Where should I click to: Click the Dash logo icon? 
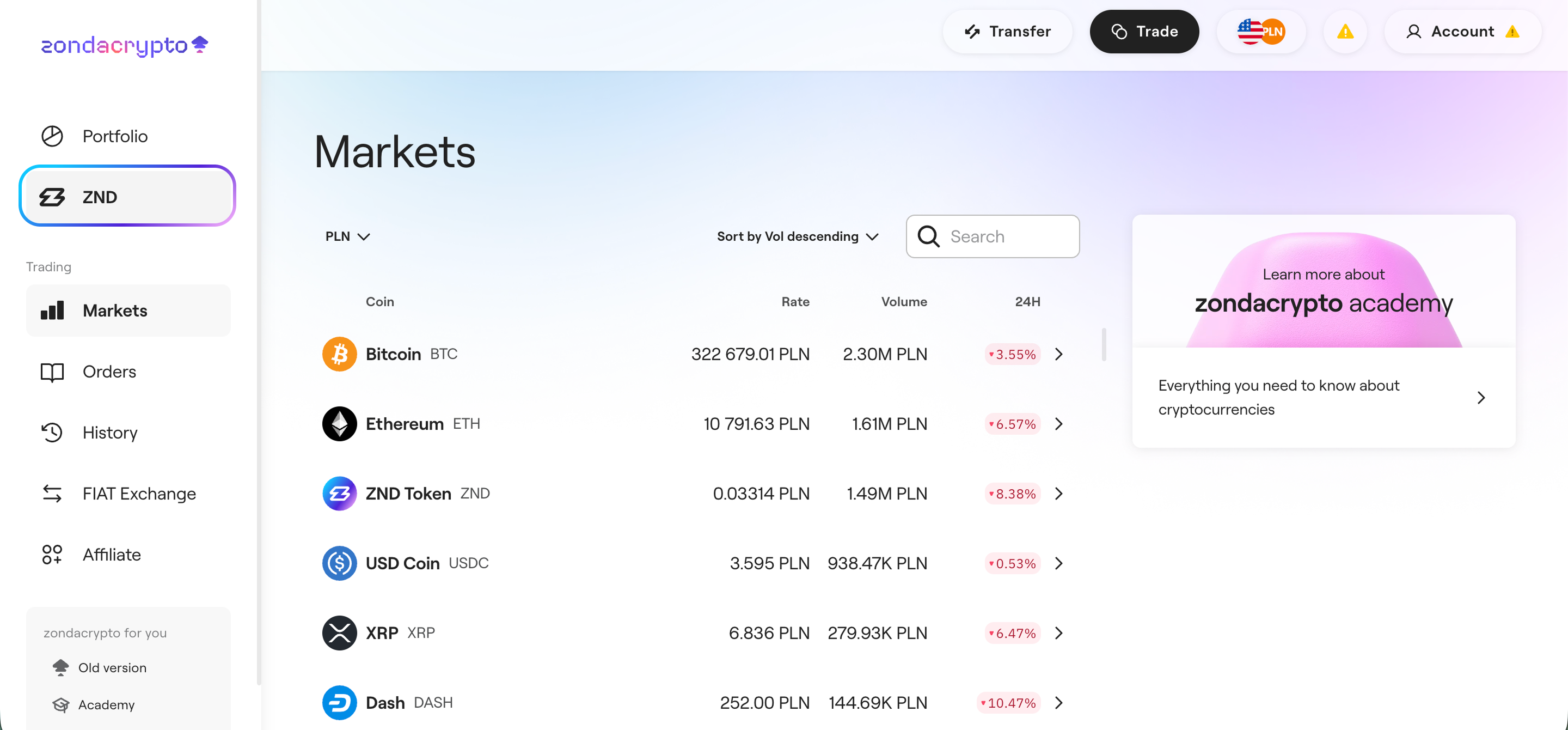339,703
